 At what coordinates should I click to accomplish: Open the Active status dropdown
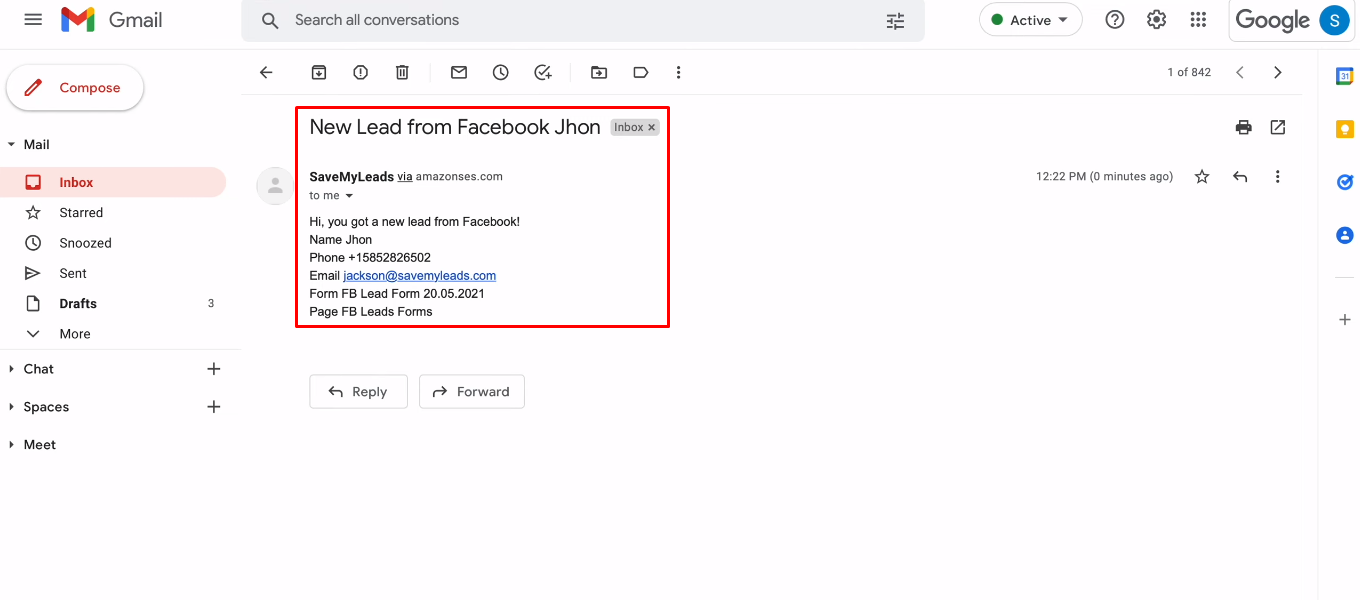pyautogui.click(x=1031, y=20)
